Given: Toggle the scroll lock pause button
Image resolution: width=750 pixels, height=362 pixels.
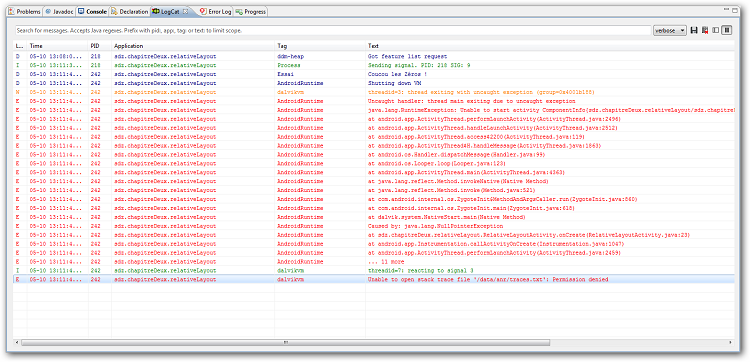Looking at the screenshot, I should click(727, 31).
